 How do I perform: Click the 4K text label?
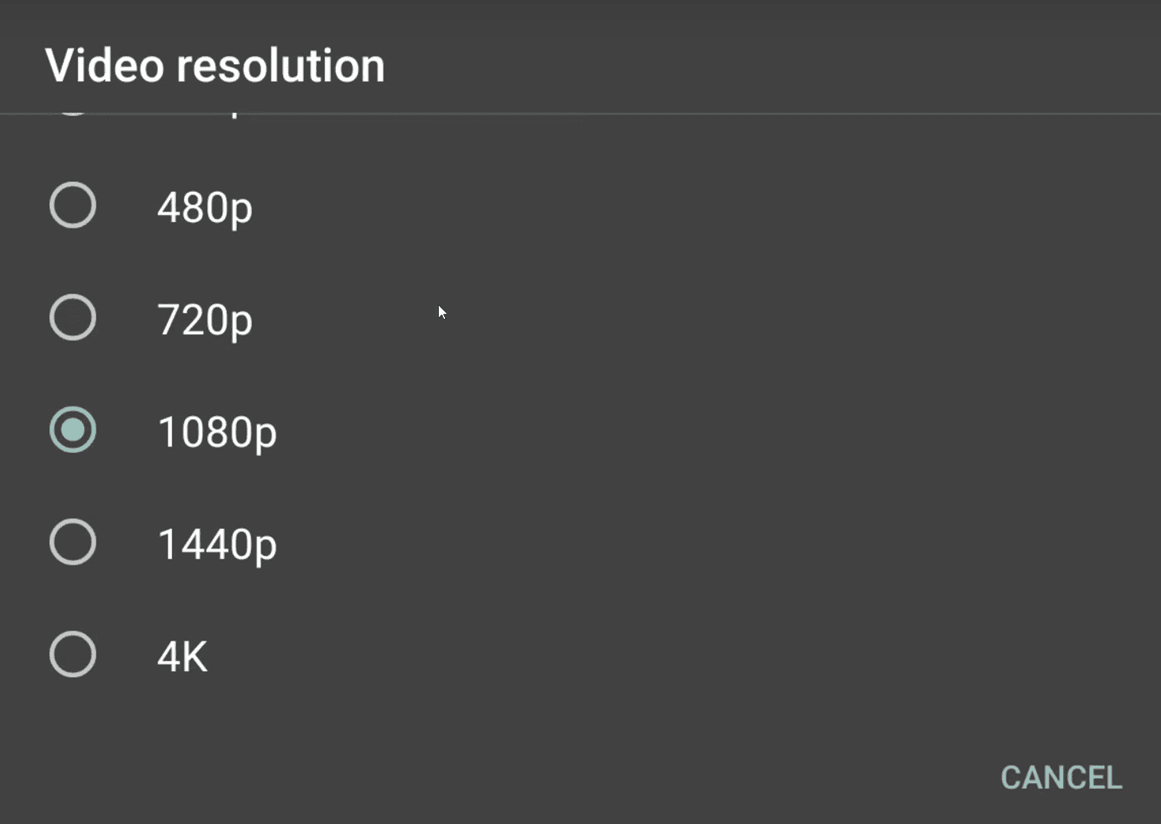point(181,656)
